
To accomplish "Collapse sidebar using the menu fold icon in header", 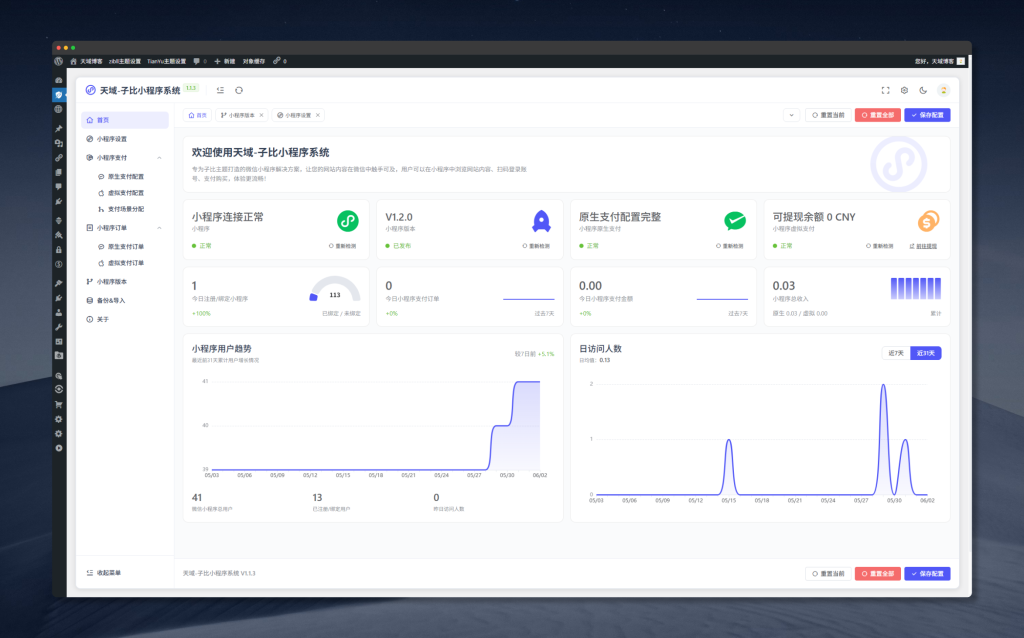I will click(x=220, y=90).
